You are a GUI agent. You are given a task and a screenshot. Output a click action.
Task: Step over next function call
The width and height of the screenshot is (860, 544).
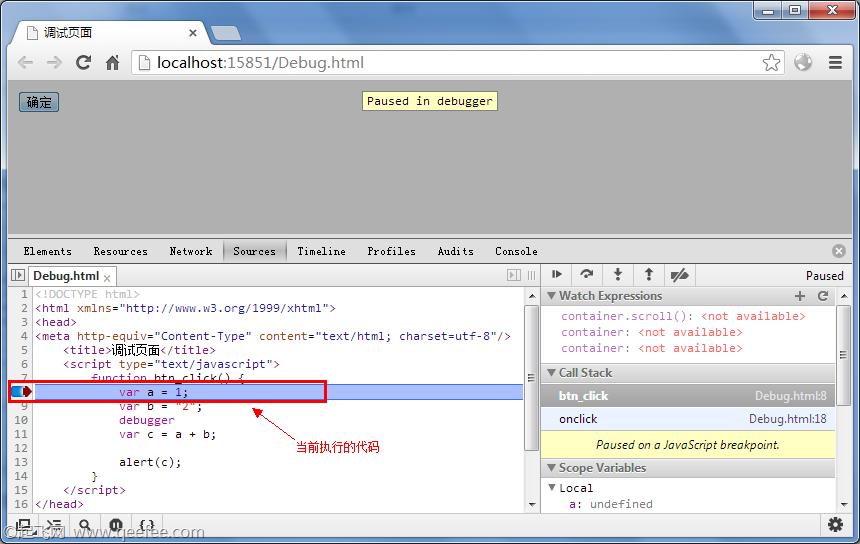click(x=587, y=274)
